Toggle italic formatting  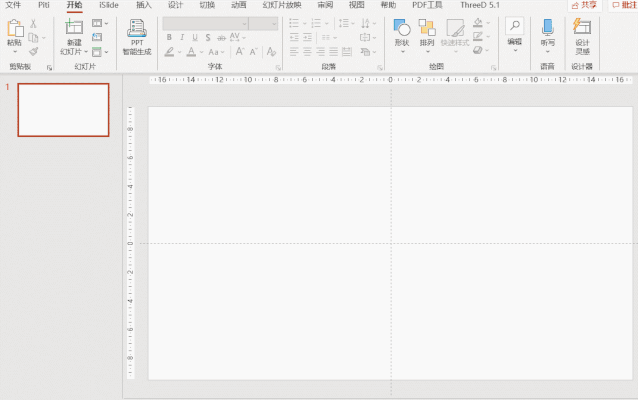(182, 37)
